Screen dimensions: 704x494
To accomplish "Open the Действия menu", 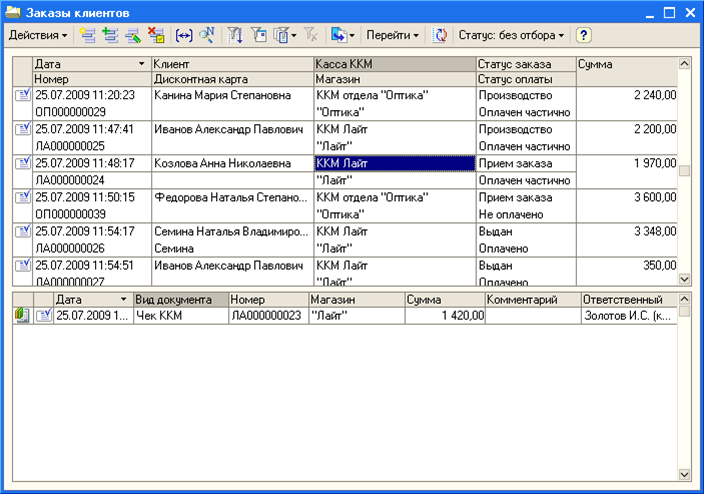I will pos(38,35).
